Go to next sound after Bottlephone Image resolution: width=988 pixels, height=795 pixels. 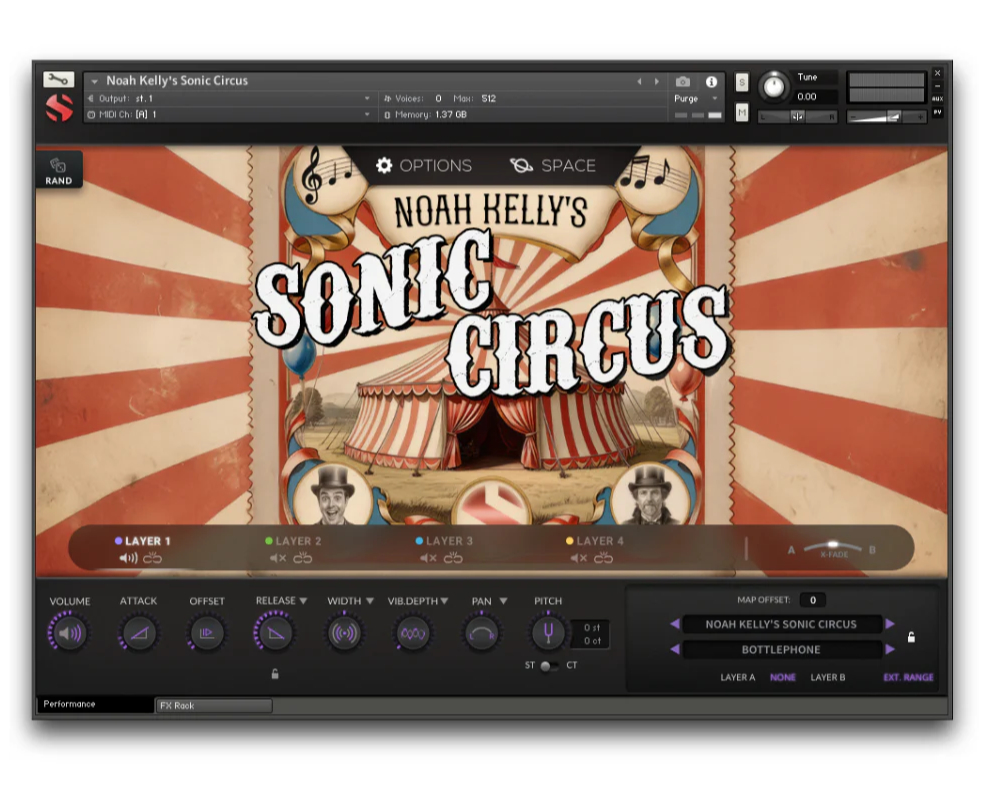point(889,649)
